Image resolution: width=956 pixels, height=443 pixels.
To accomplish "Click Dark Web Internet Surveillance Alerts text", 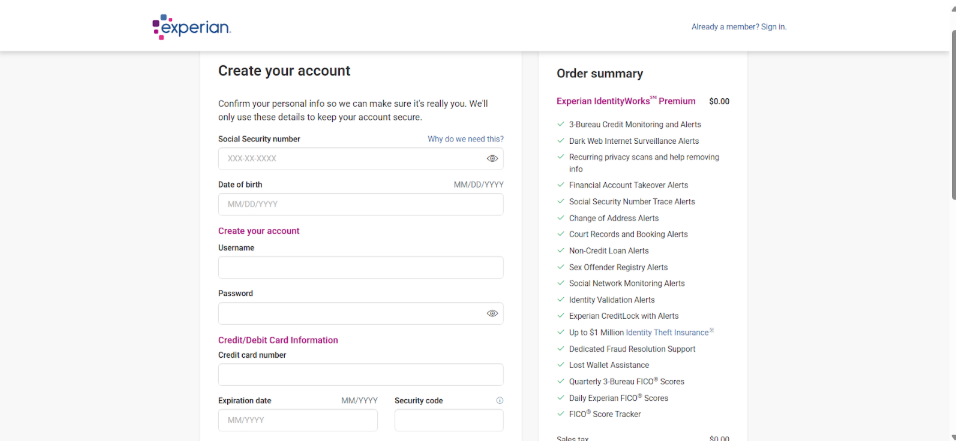I will [x=634, y=141].
